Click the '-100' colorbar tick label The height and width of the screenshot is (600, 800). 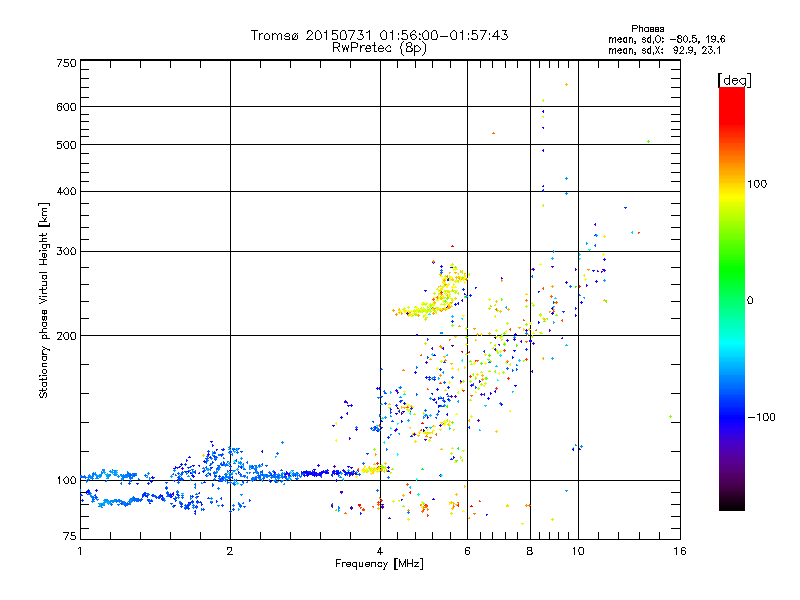(x=762, y=417)
